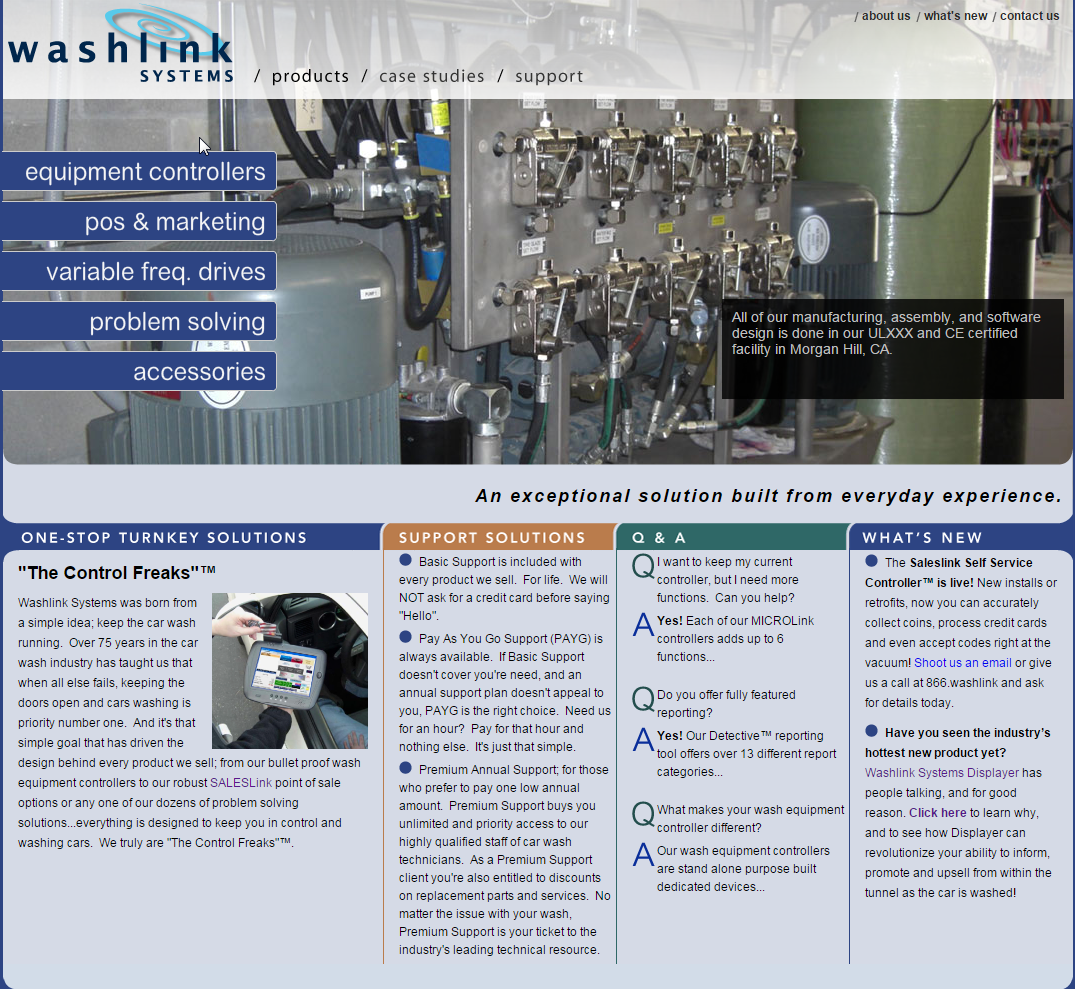Open the products menu
This screenshot has width=1075, height=989.
pos(310,76)
